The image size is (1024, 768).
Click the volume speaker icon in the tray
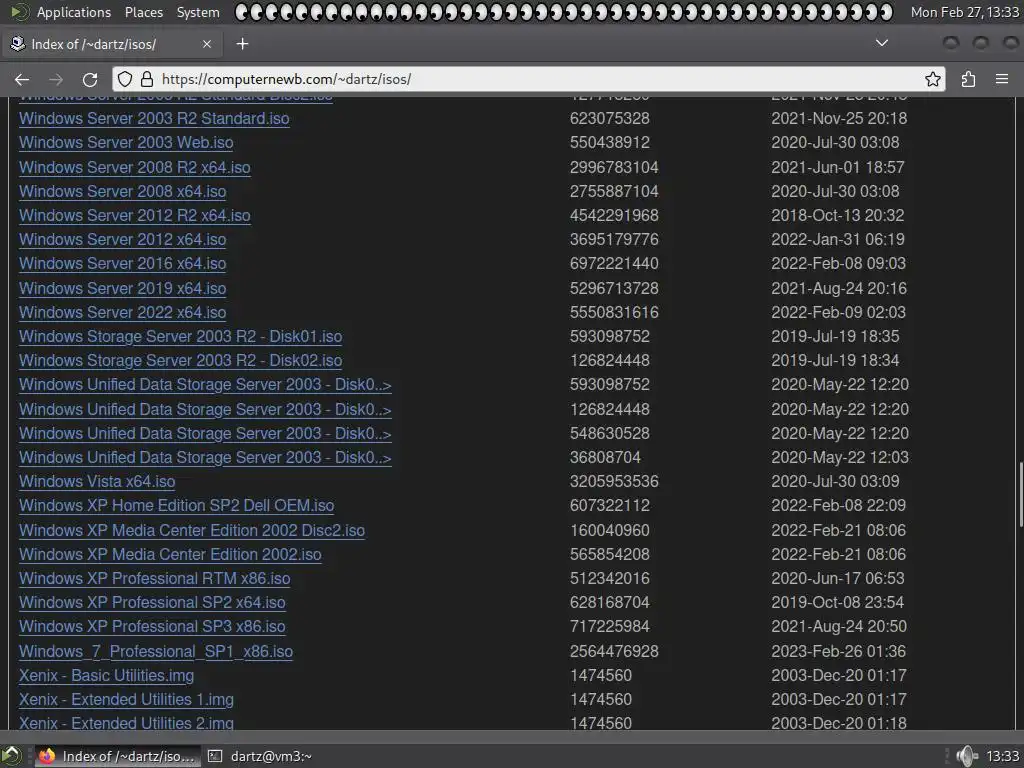click(x=966, y=756)
